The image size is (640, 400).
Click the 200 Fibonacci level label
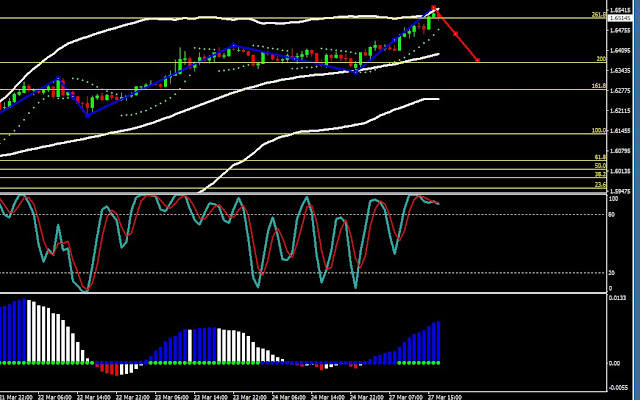601,59
